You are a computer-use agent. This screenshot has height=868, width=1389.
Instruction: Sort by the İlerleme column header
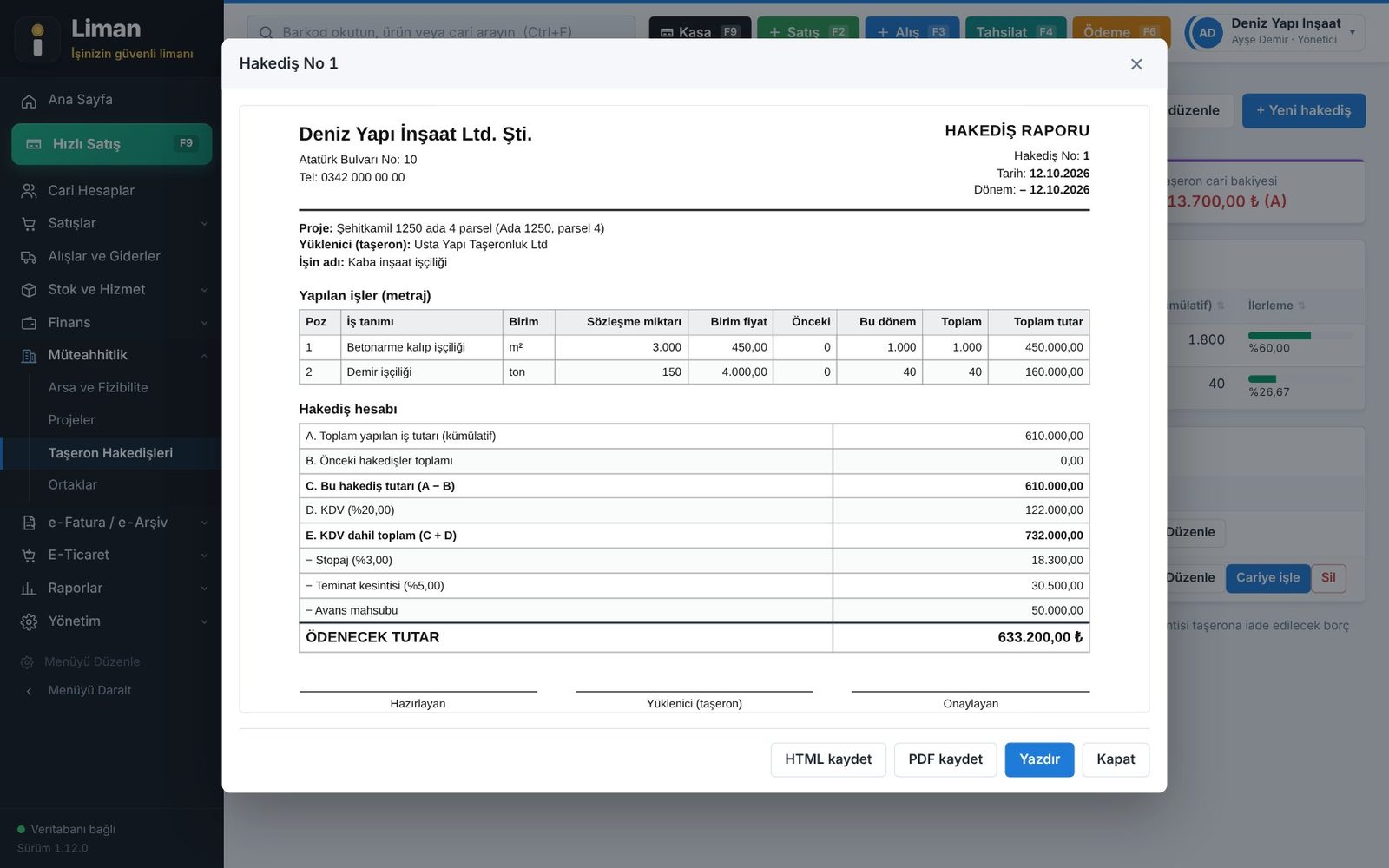coord(1276,306)
